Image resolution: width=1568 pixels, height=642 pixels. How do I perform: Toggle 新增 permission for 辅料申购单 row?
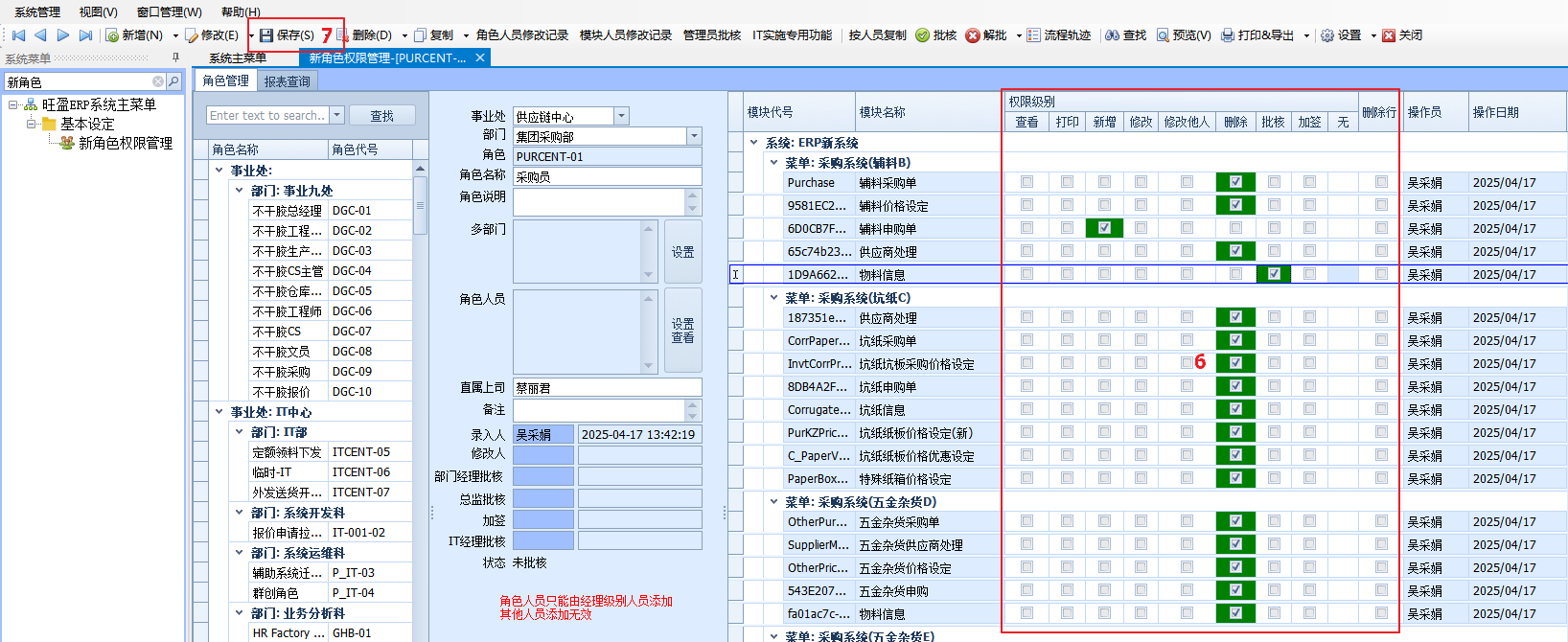[1104, 228]
